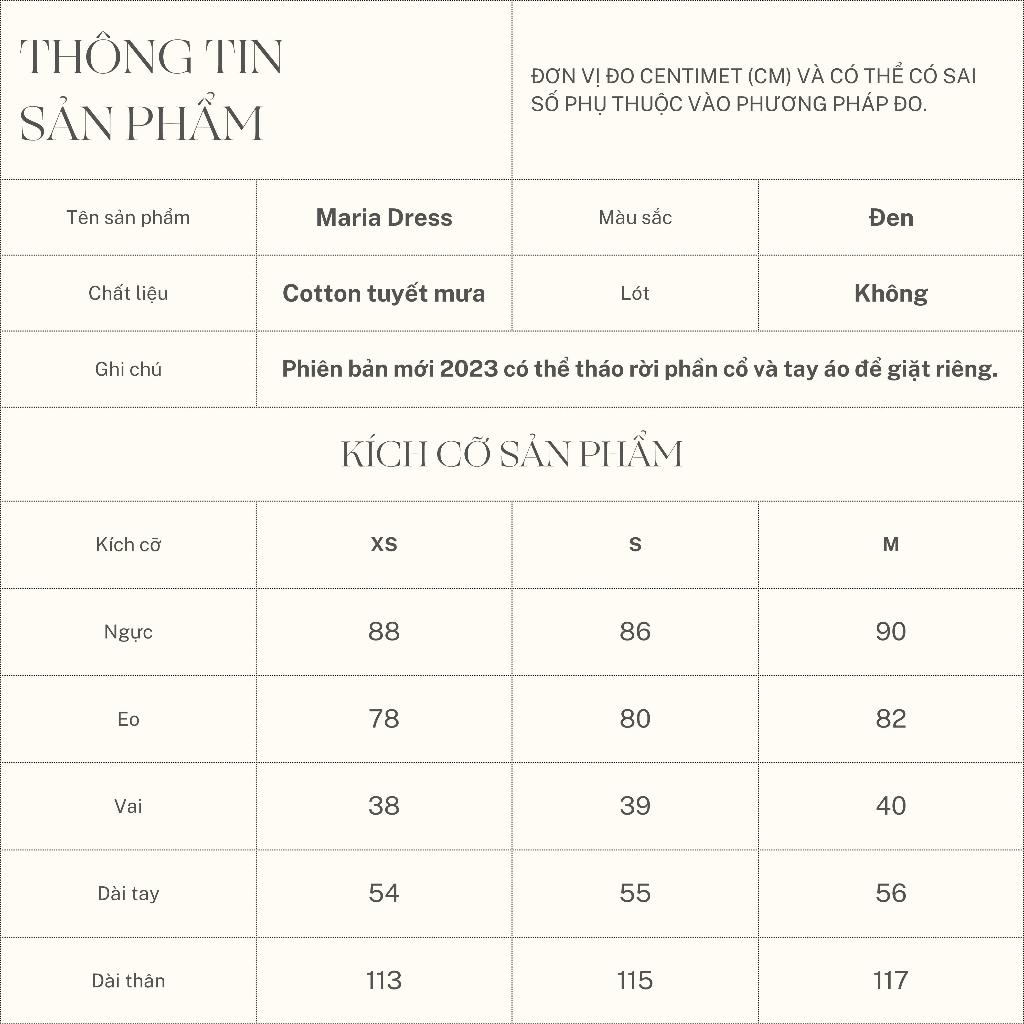Click the bust value 88 for XS
The height and width of the screenshot is (1024, 1024).
pyautogui.click(x=384, y=632)
